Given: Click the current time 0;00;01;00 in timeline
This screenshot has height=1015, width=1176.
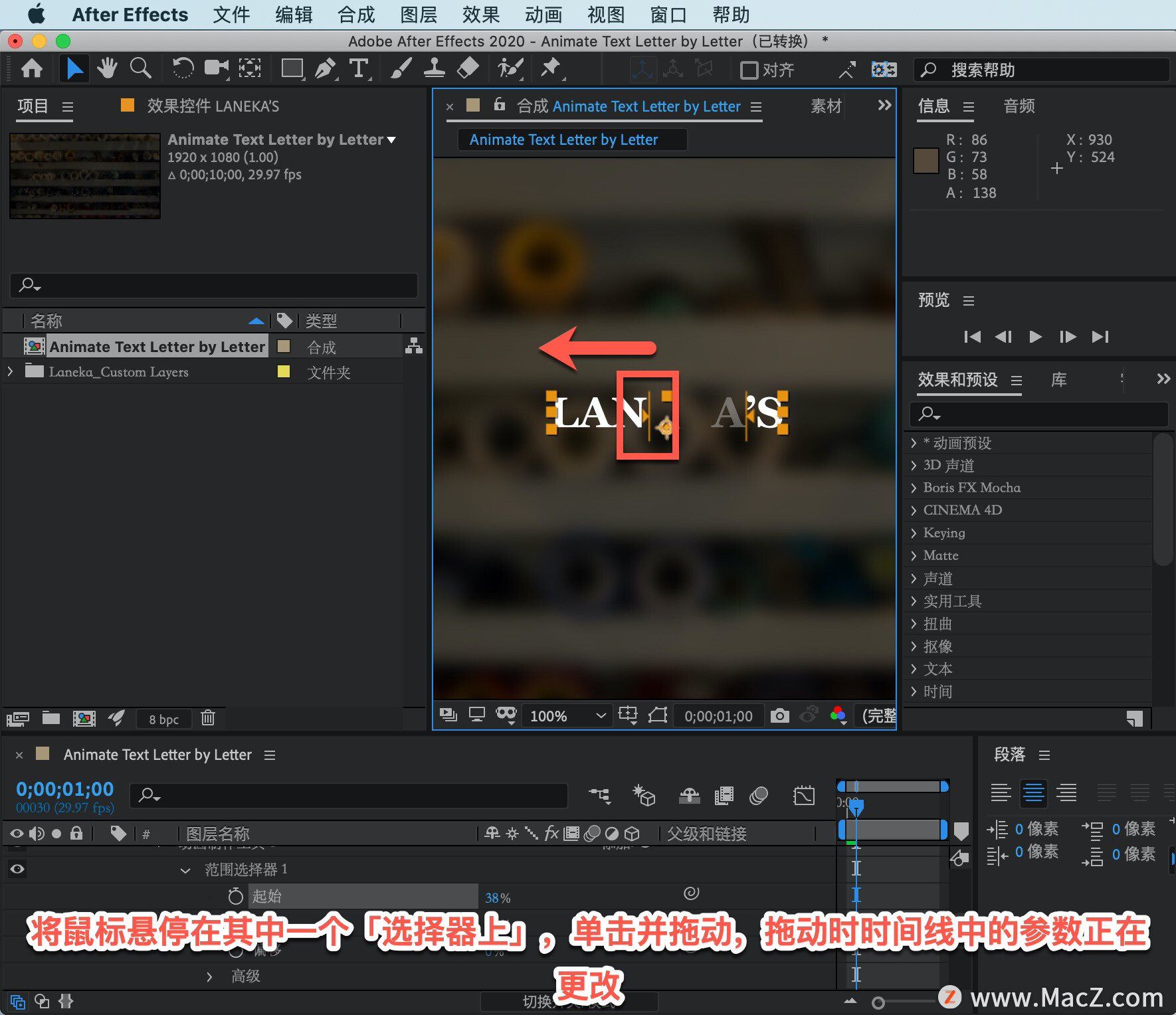Looking at the screenshot, I should click(x=65, y=788).
